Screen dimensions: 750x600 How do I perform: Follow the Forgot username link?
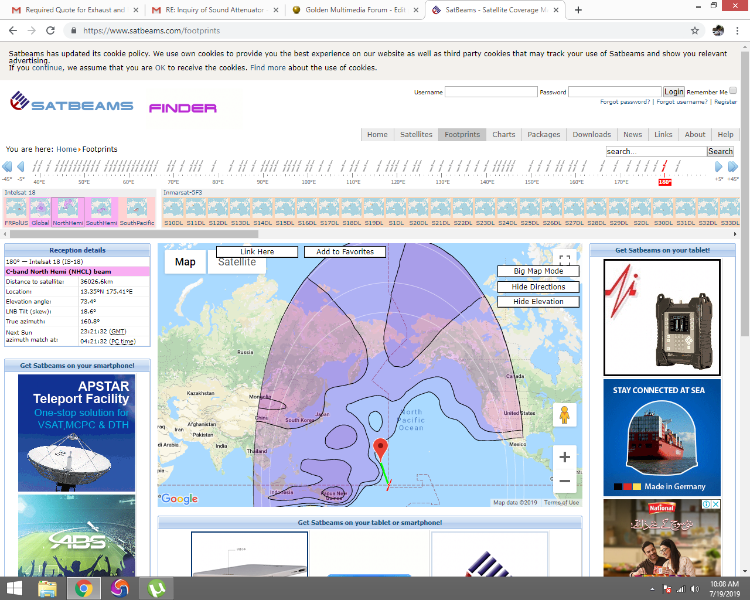tap(682, 102)
